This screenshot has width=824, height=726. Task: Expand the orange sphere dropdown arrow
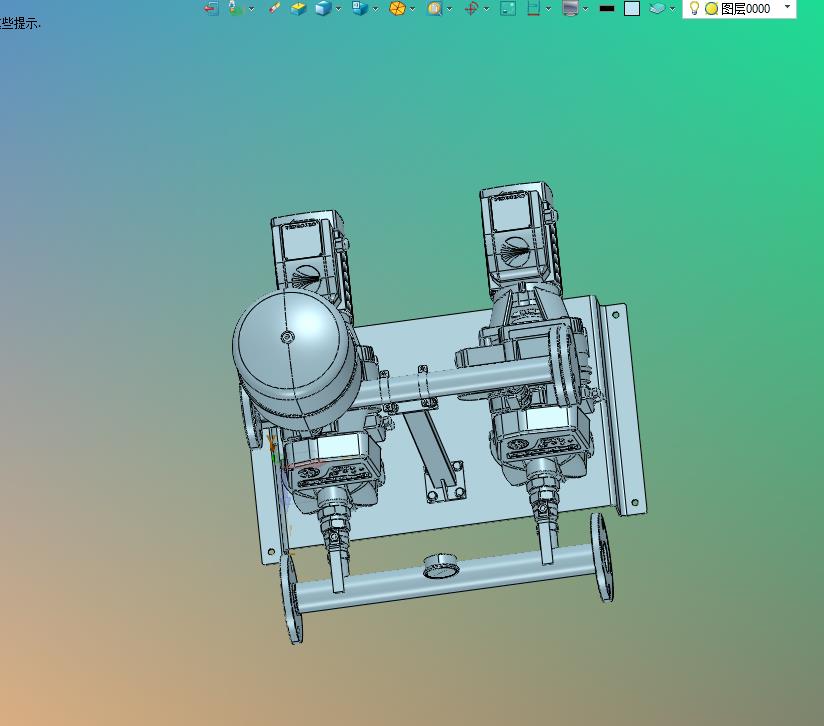click(412, 9)
